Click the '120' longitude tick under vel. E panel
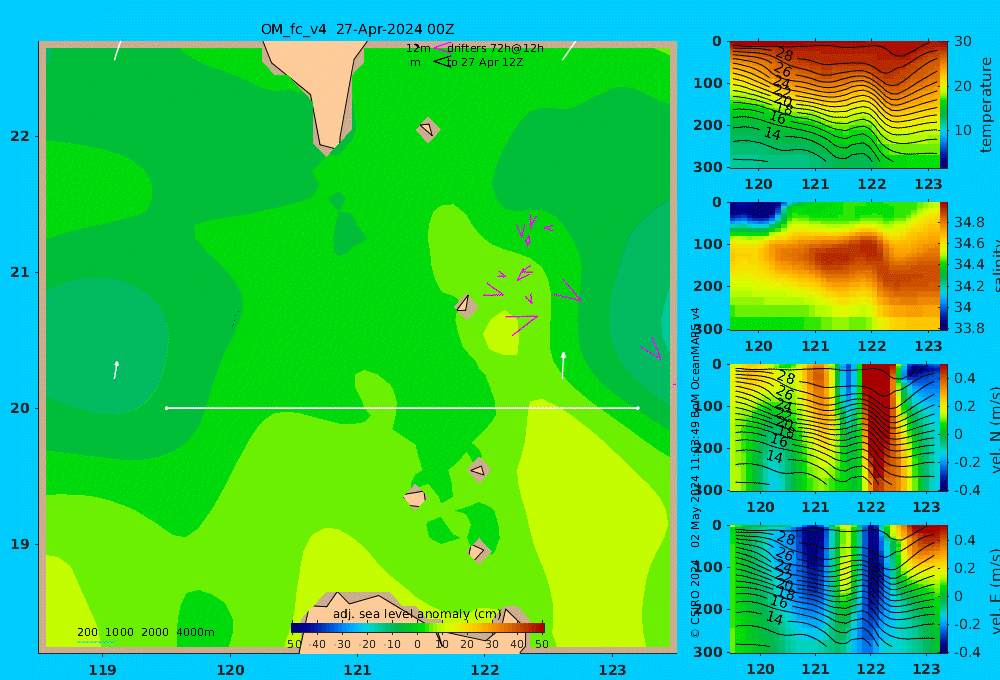This screenshot has width=1000, height=680. click(760, 669)
